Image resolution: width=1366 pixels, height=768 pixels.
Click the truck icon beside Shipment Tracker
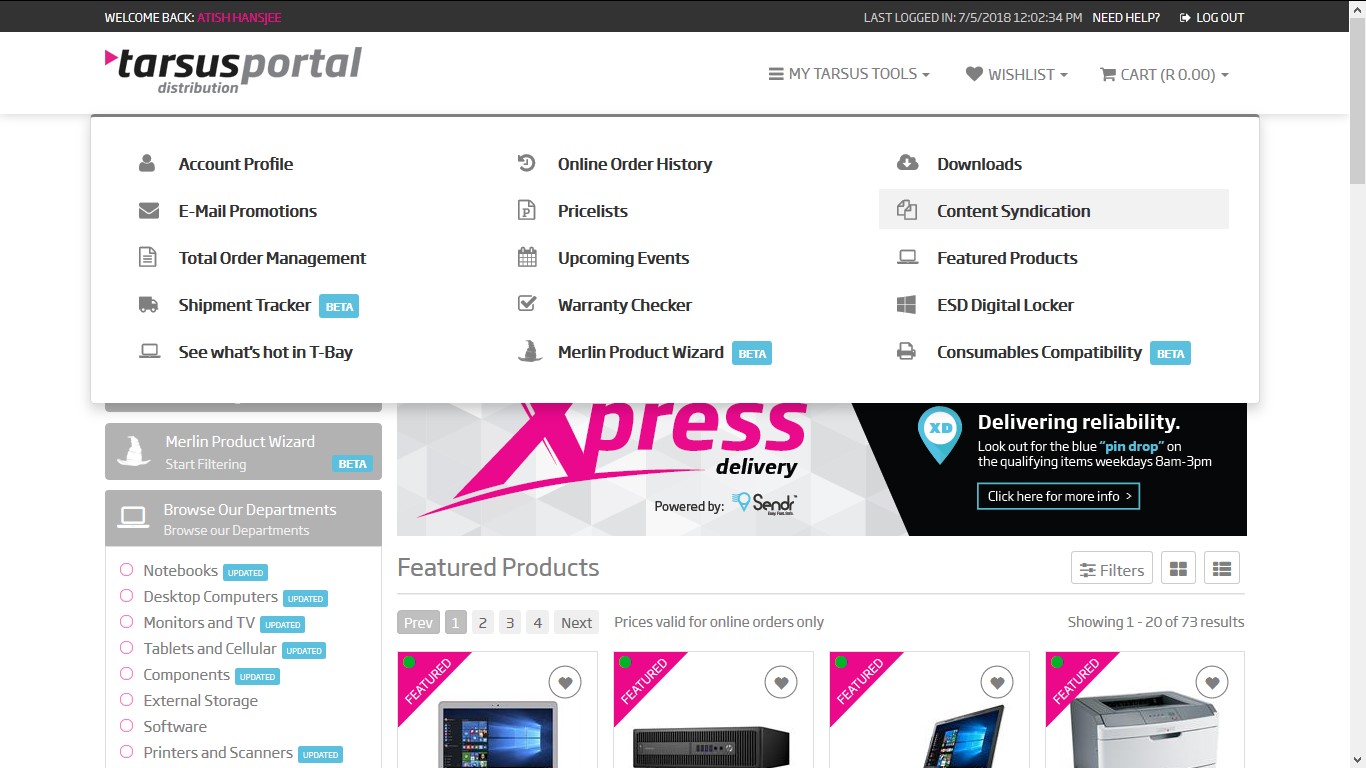[148, 305]
